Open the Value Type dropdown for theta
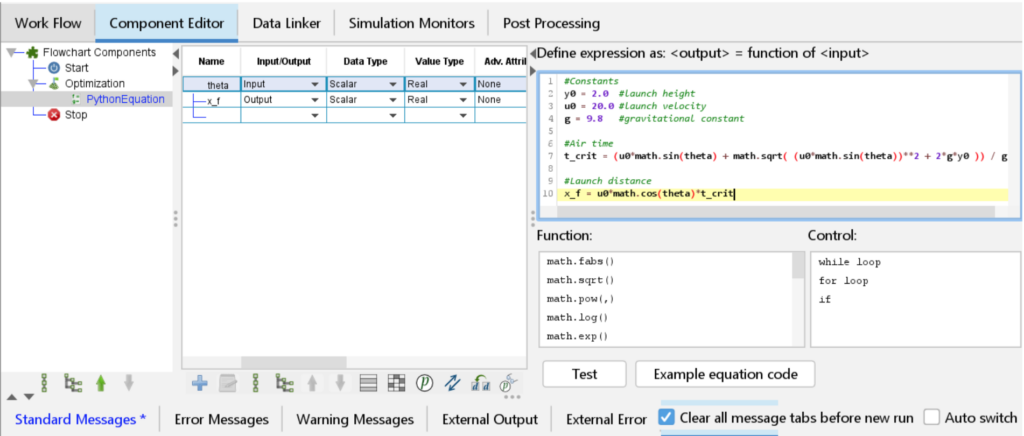The width and height of the screenshot is (1024, 436). coord(463,85)
